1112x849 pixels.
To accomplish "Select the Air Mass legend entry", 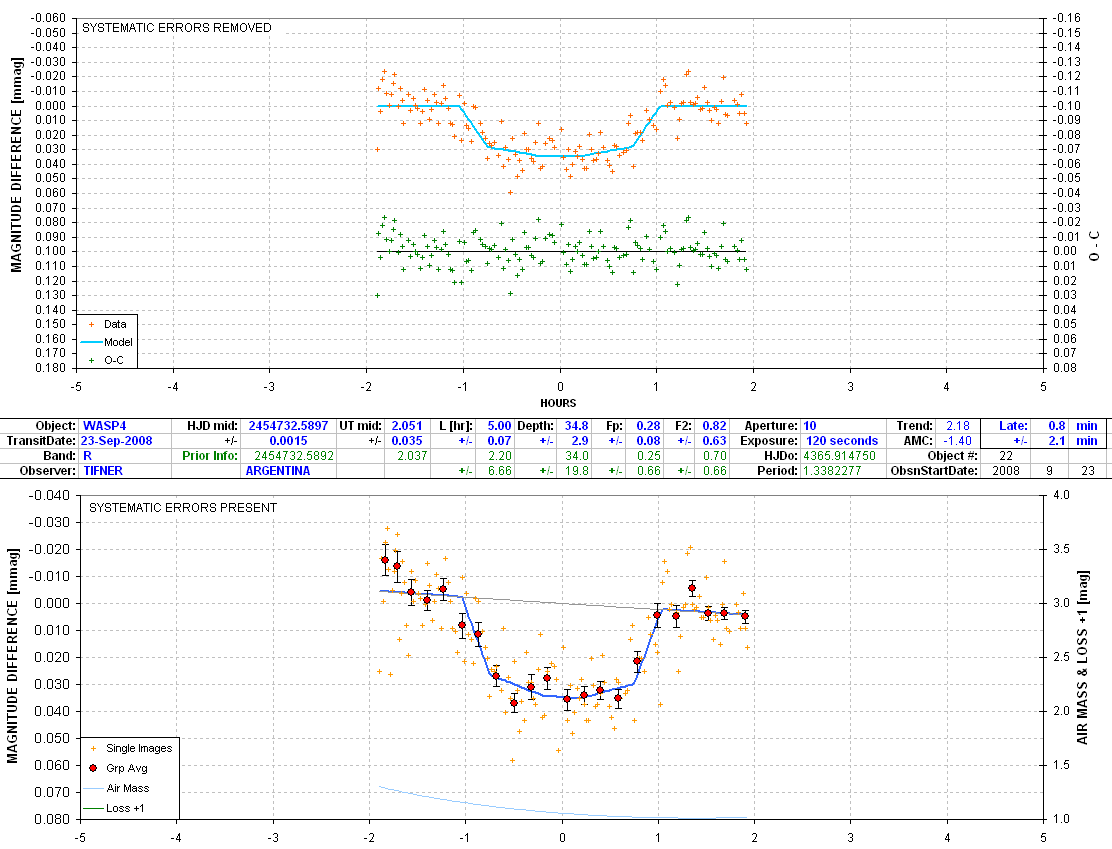I will click(x=117, y=788).
